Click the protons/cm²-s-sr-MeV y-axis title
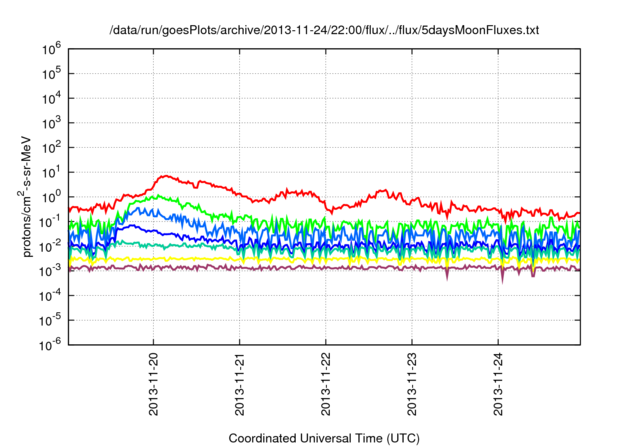The width and height of the screenshot is (640, 448). click(x=26, y=195)
